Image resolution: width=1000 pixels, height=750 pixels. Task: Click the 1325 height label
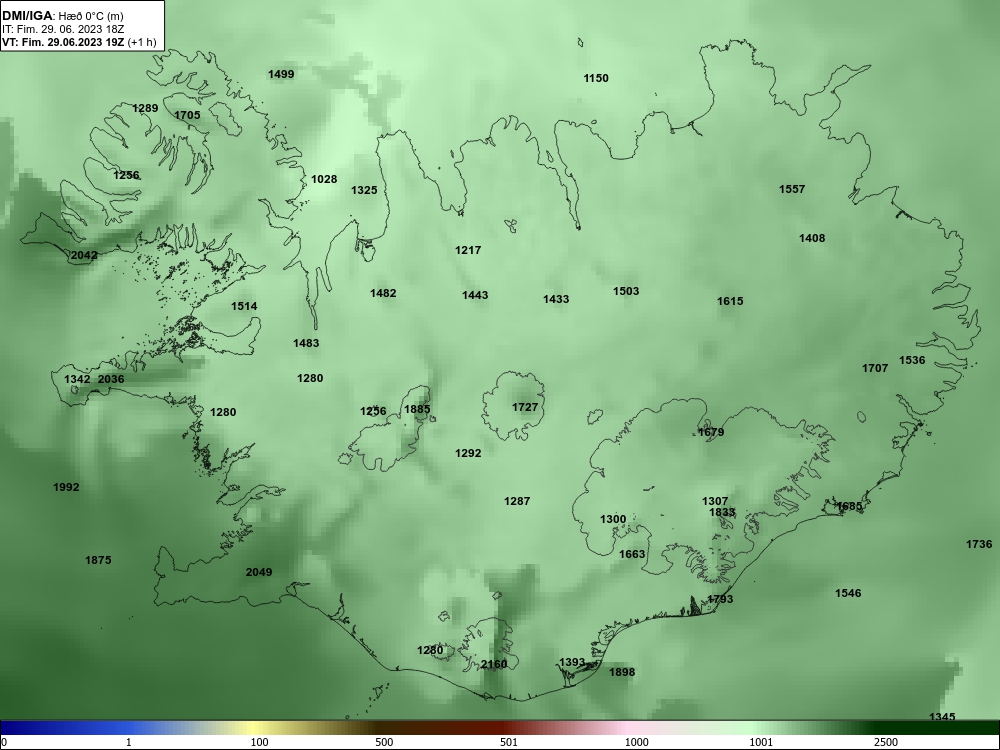tap(364, 190)
